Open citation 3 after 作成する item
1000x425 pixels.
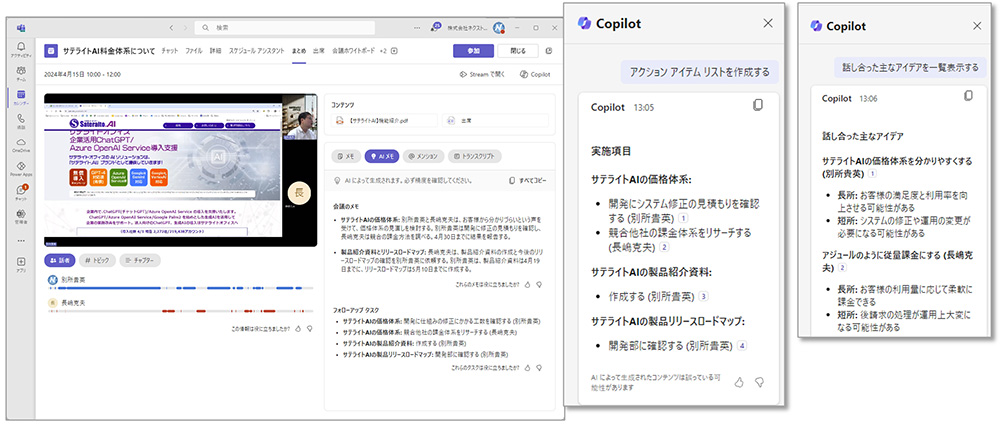tap(703, 296)
